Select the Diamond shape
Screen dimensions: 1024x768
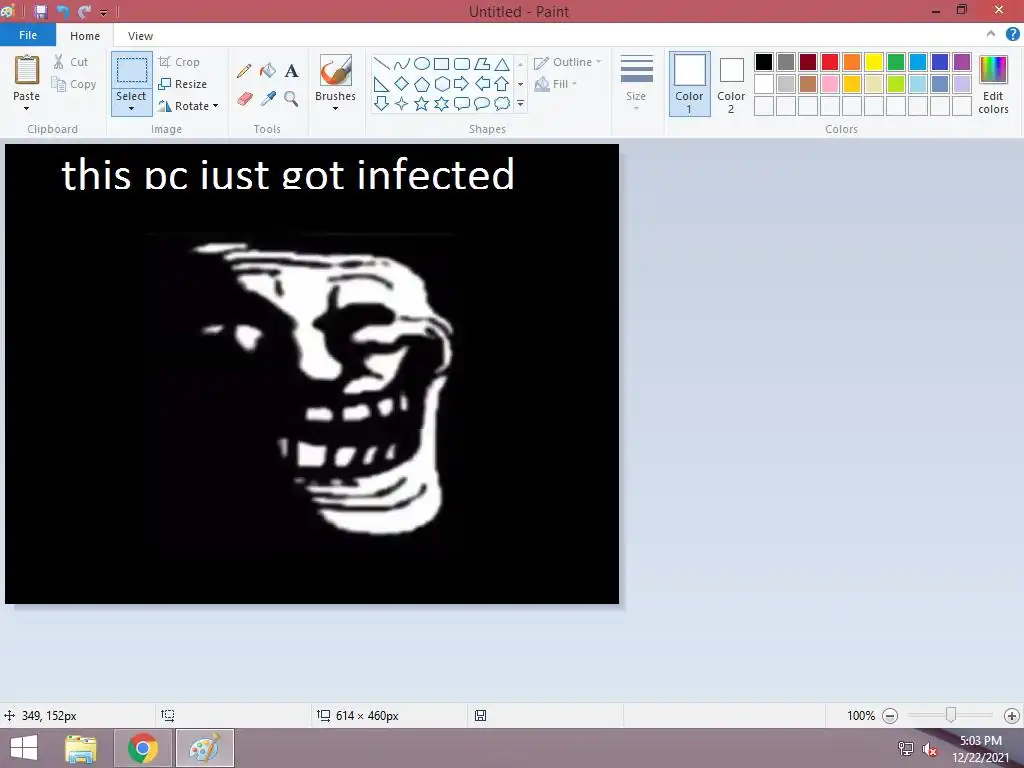pos(402,84)
